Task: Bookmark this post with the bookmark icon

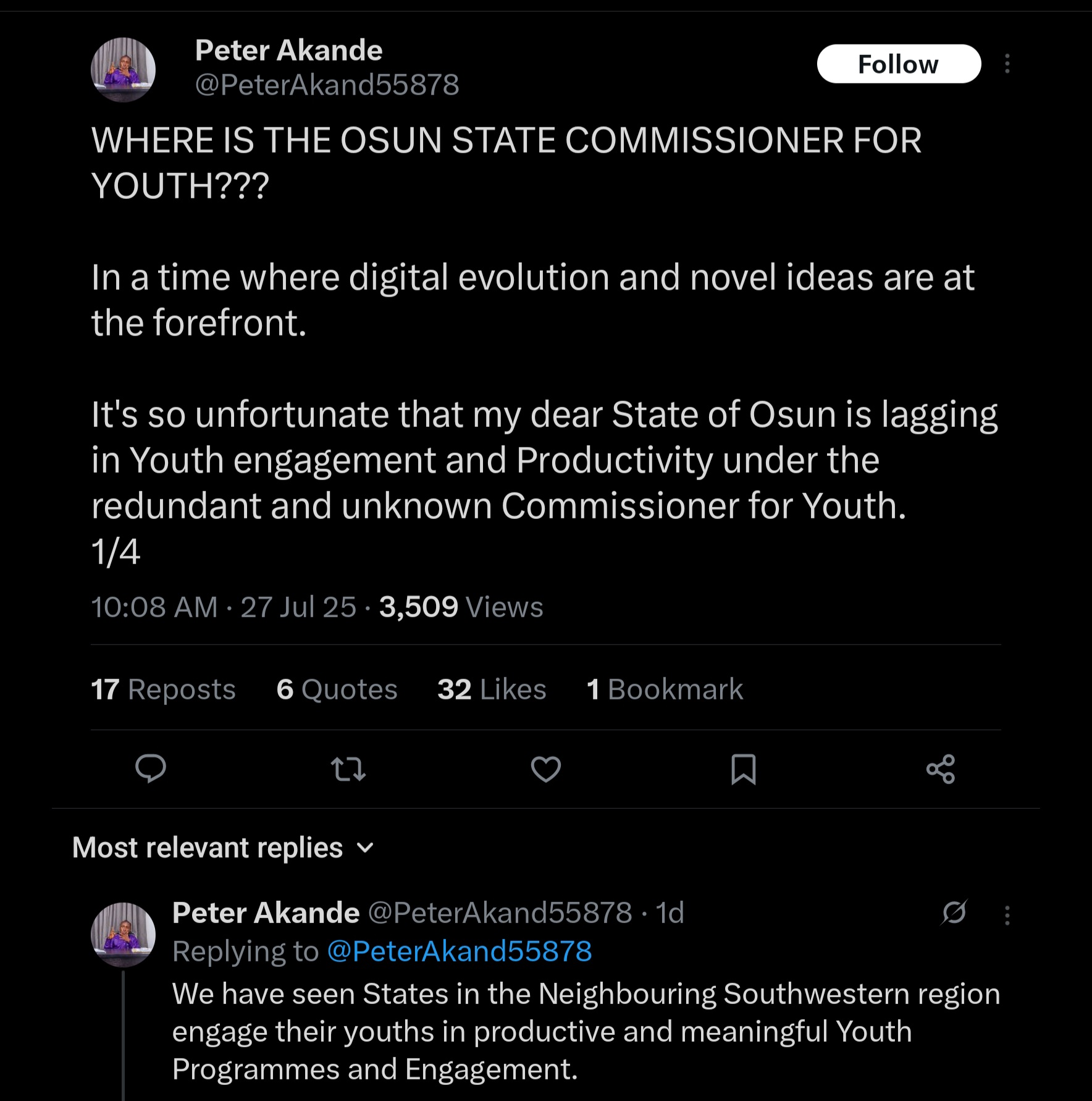Action: click(x=743, y=769)
